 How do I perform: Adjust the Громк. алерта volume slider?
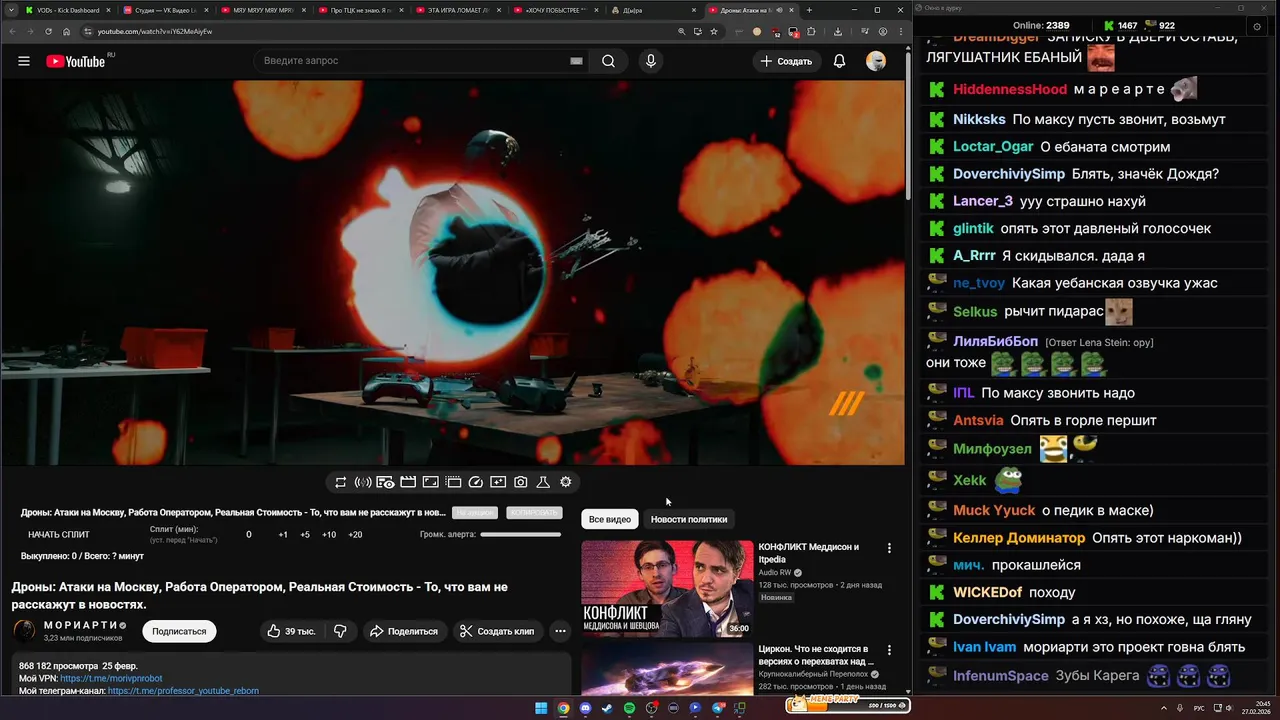pyautogui.click(x=520, y=535)
